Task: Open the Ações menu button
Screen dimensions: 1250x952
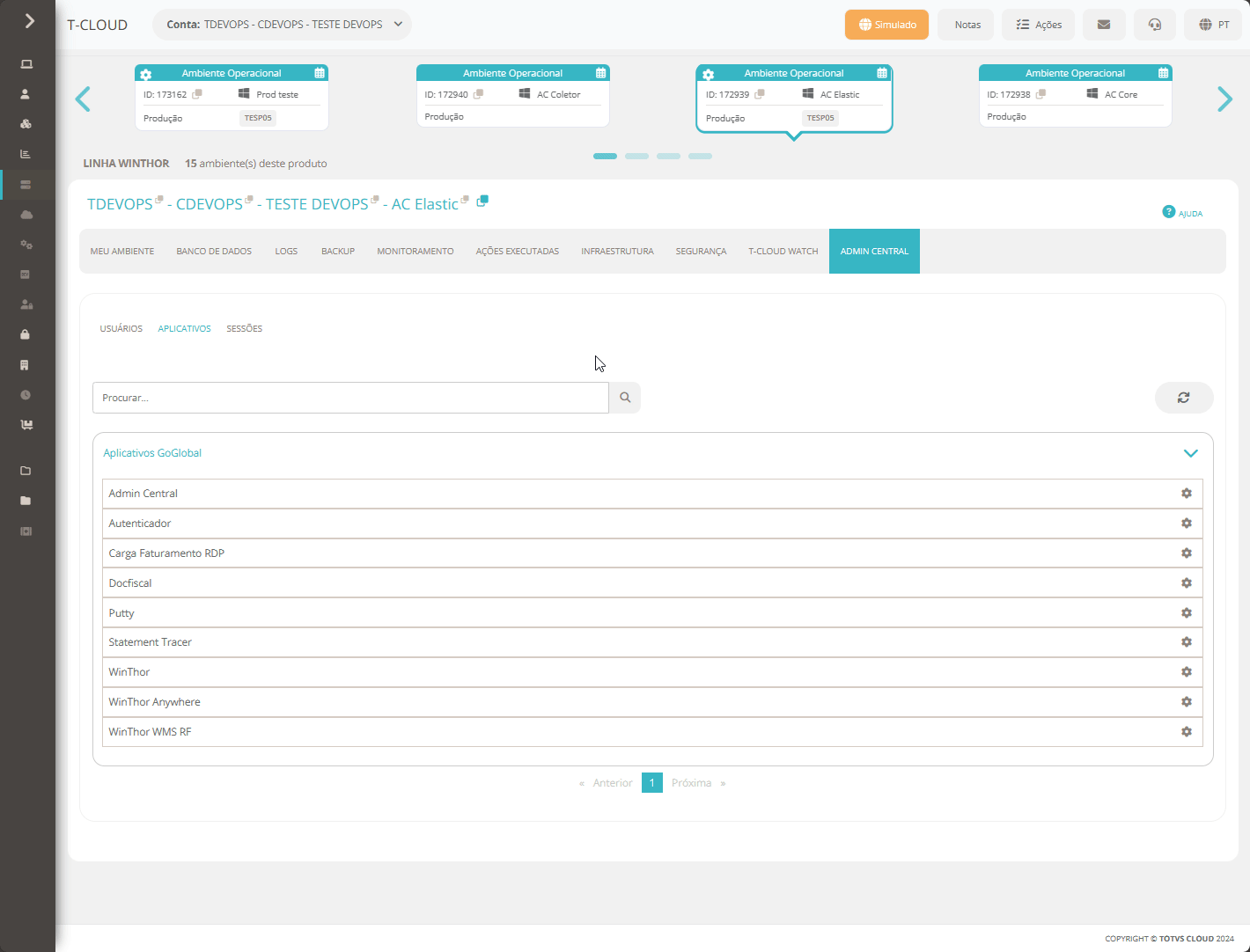Action: coord(1038,25)
